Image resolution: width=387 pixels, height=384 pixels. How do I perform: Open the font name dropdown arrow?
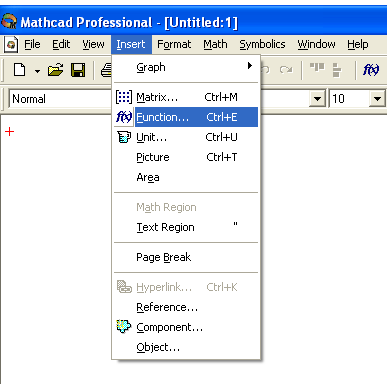tap(317, 99)
